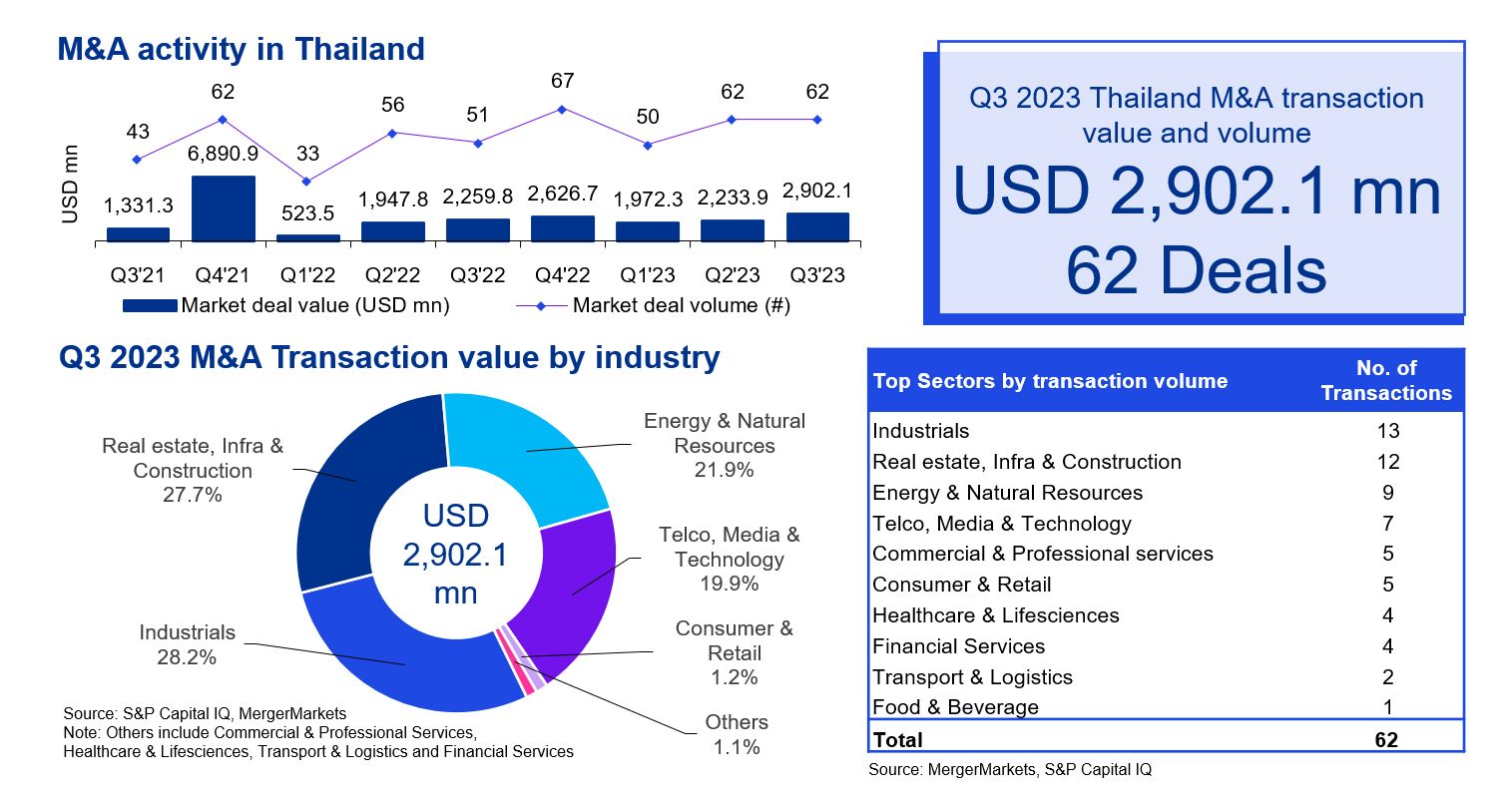Click the Top Sectors by transaction volume header
The width and height of the screenshot is (1512, 800).
coord(1050,381)
